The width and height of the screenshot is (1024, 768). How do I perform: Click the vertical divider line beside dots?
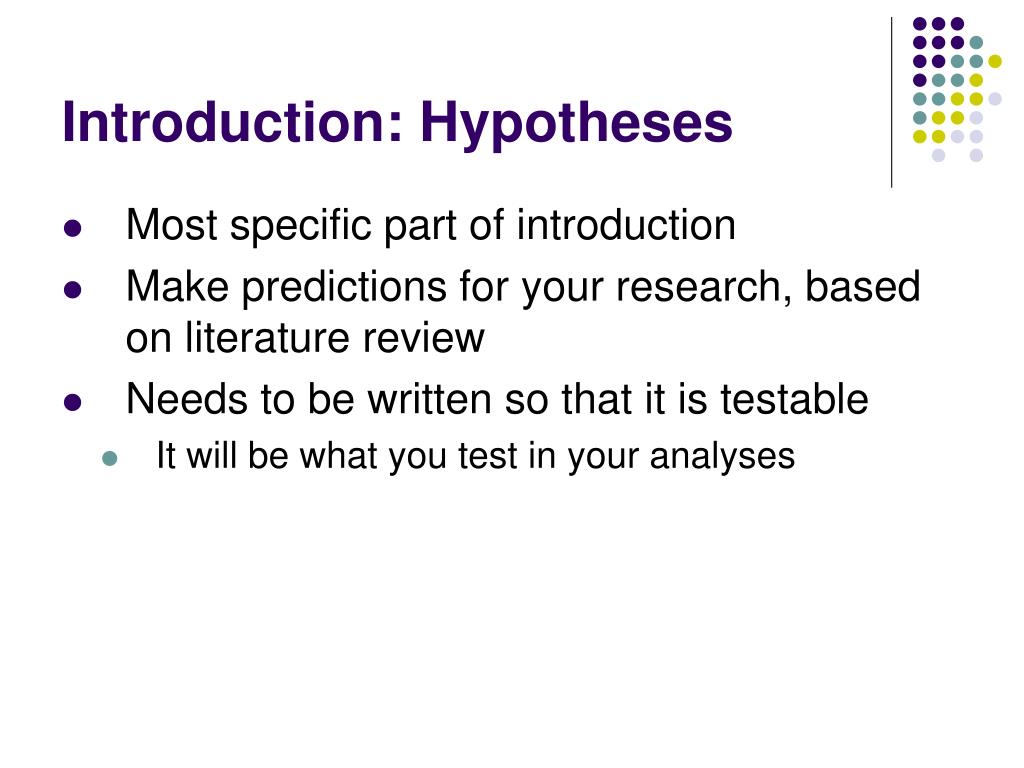[x=891, y=103]
